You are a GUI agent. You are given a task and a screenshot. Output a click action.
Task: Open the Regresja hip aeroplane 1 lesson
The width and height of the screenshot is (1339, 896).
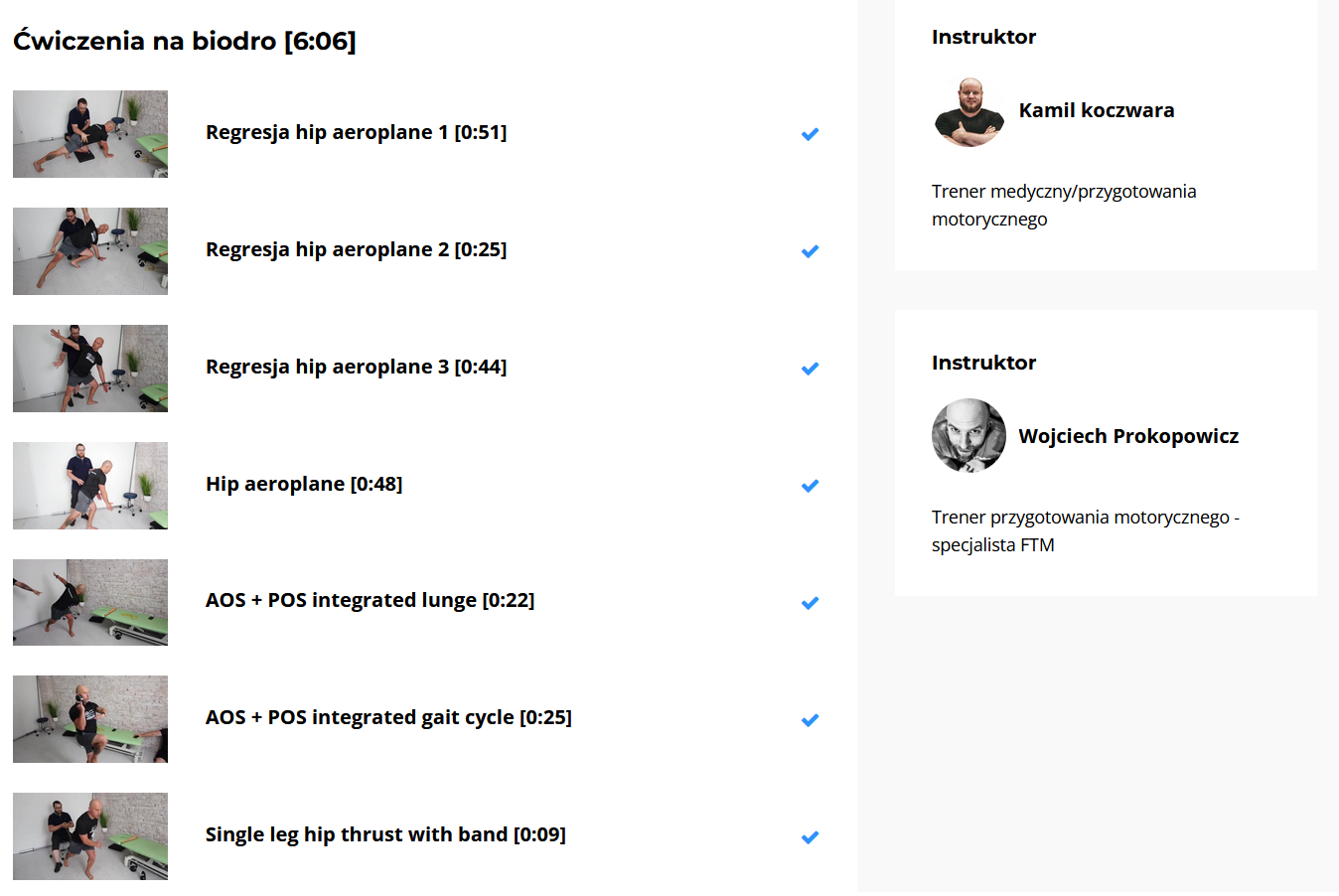coord(356,133)
